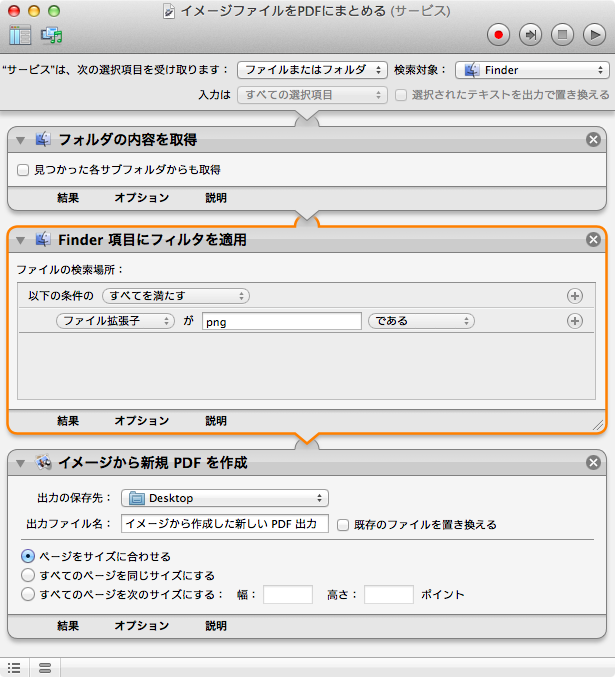This screenshot has height=677, width=615.
Task: Open 結果 tab of Finder filter action
Action: [68, 421]
